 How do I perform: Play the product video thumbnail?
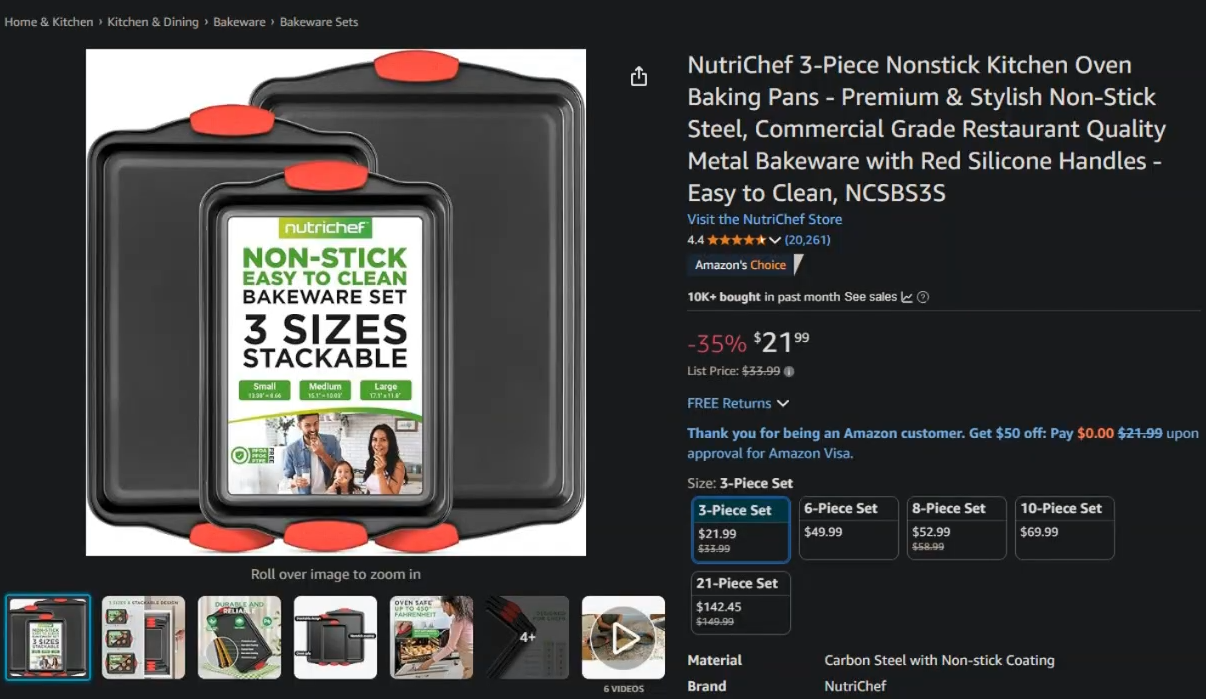tap(623, 638)
